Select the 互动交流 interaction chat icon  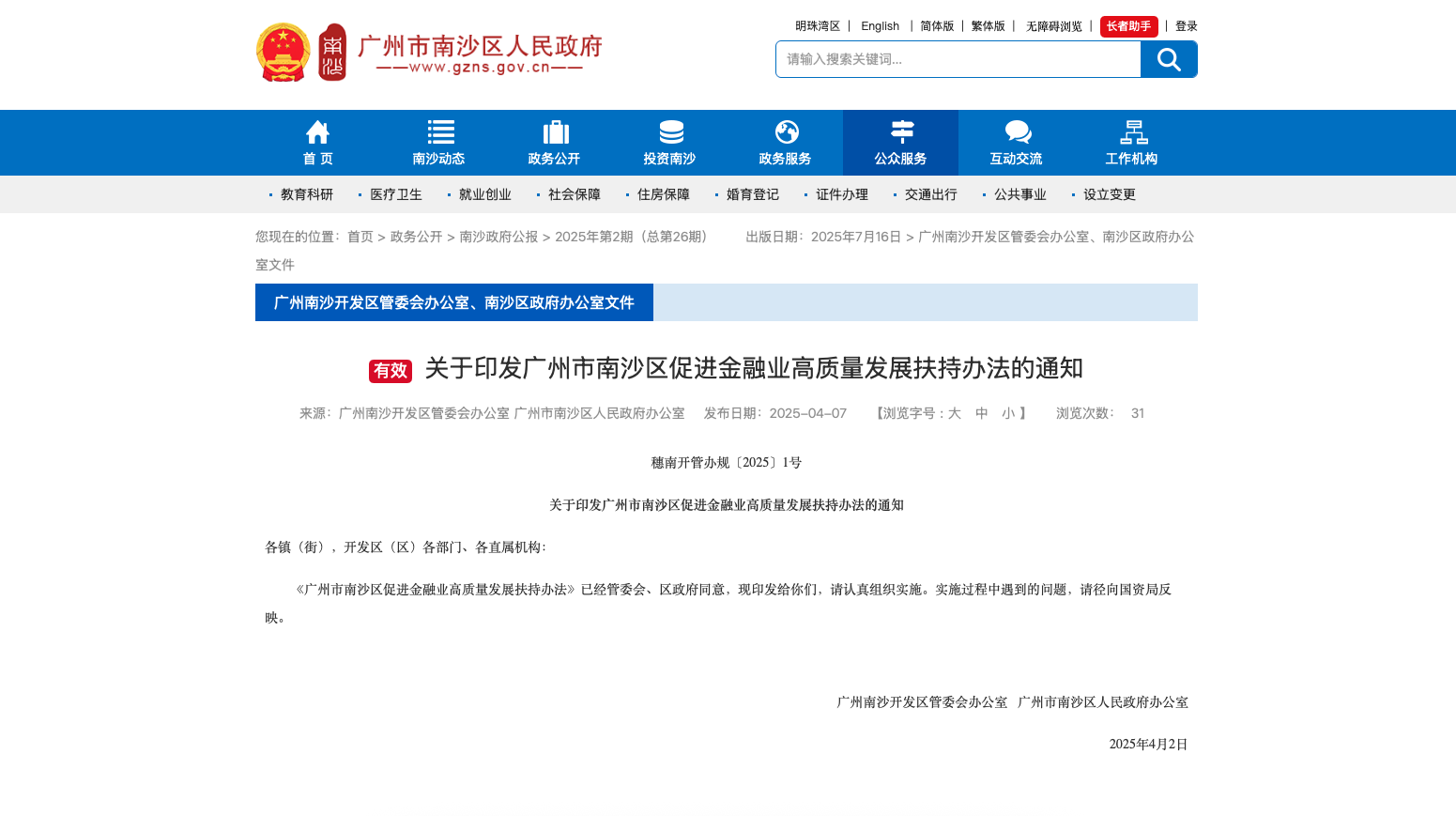click(x=1017, y=131)
